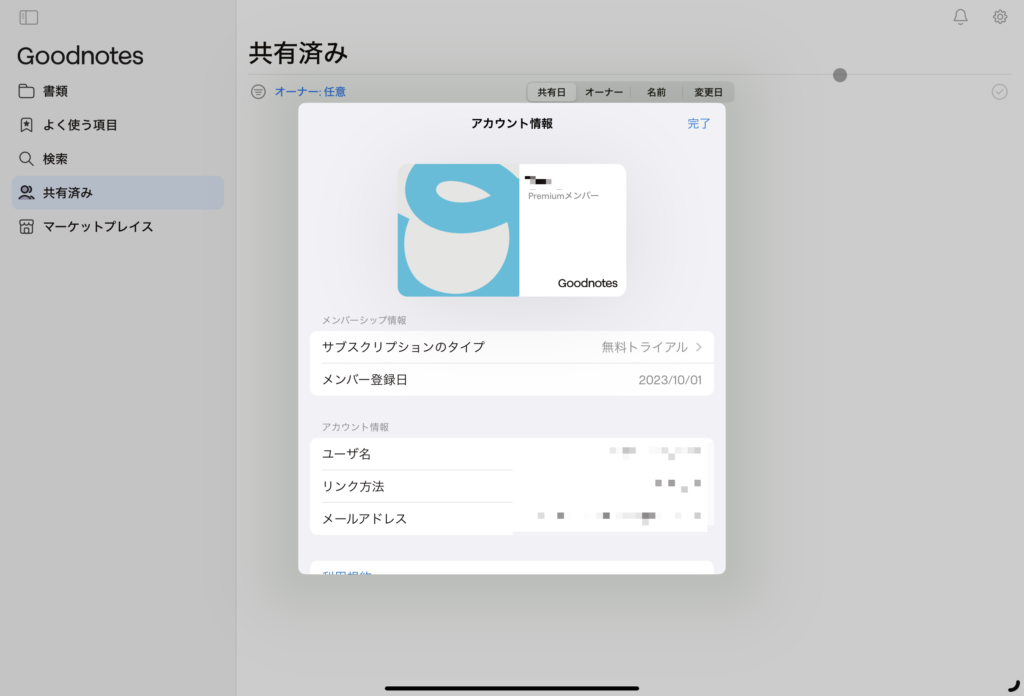
Task: Click the notification bell icon
Action: pyautogui.click(x=960, y=16)
